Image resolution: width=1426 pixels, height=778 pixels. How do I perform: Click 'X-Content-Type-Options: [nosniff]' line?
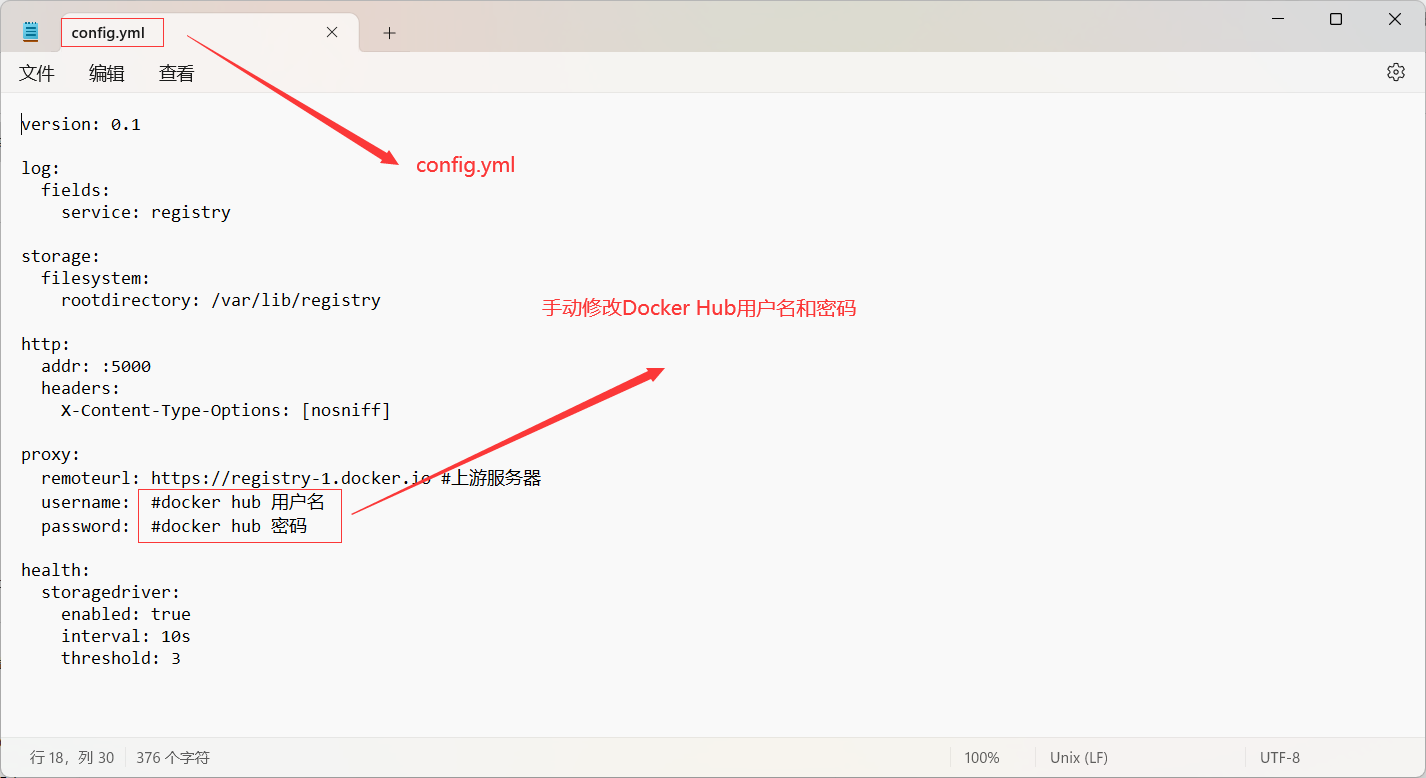pos(226,410)
